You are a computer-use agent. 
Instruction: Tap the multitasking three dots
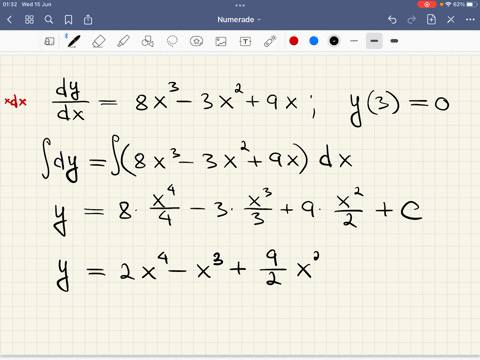point(240,5)
